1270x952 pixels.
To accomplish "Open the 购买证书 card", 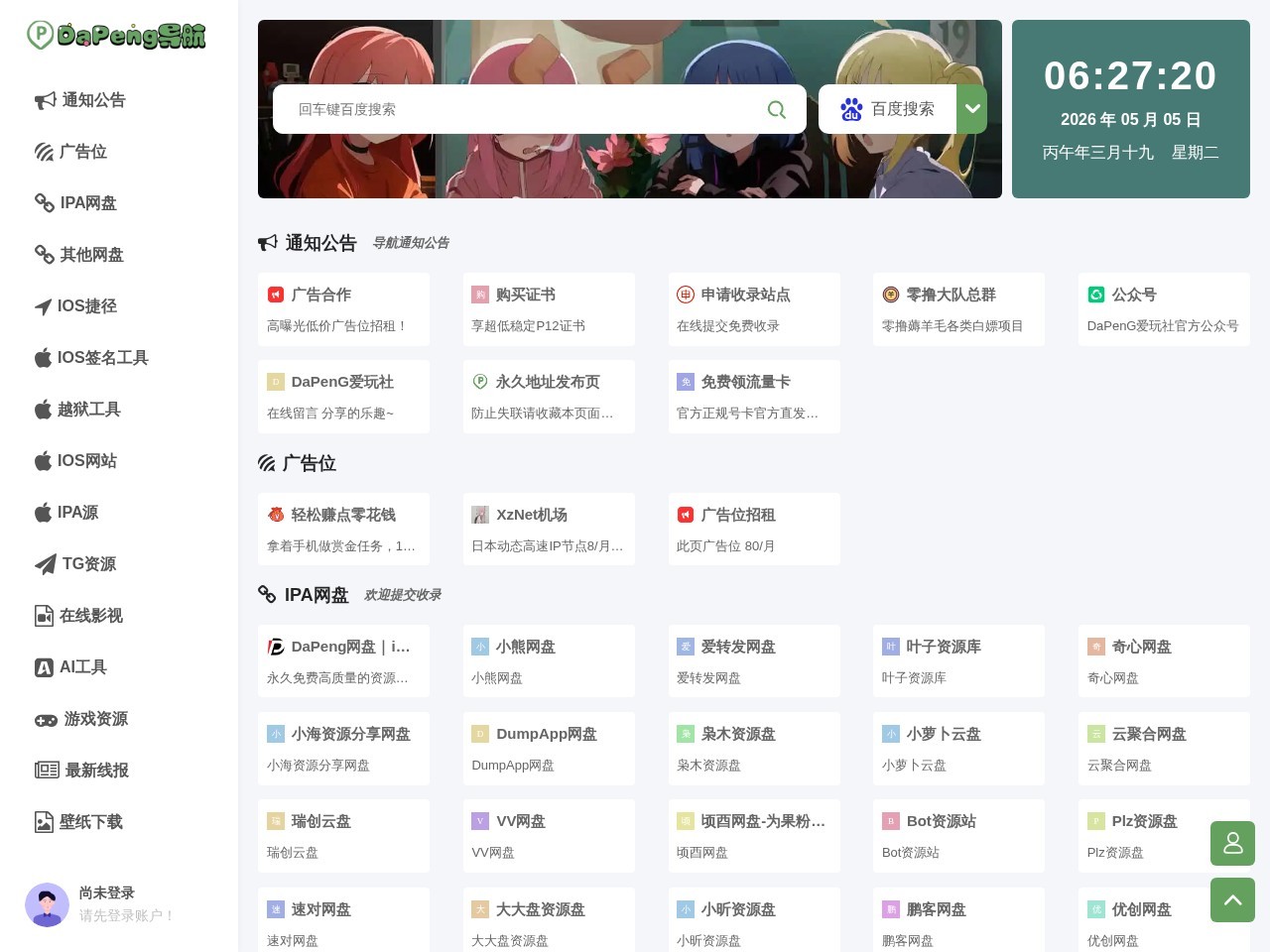I will [x=549, y=309].
